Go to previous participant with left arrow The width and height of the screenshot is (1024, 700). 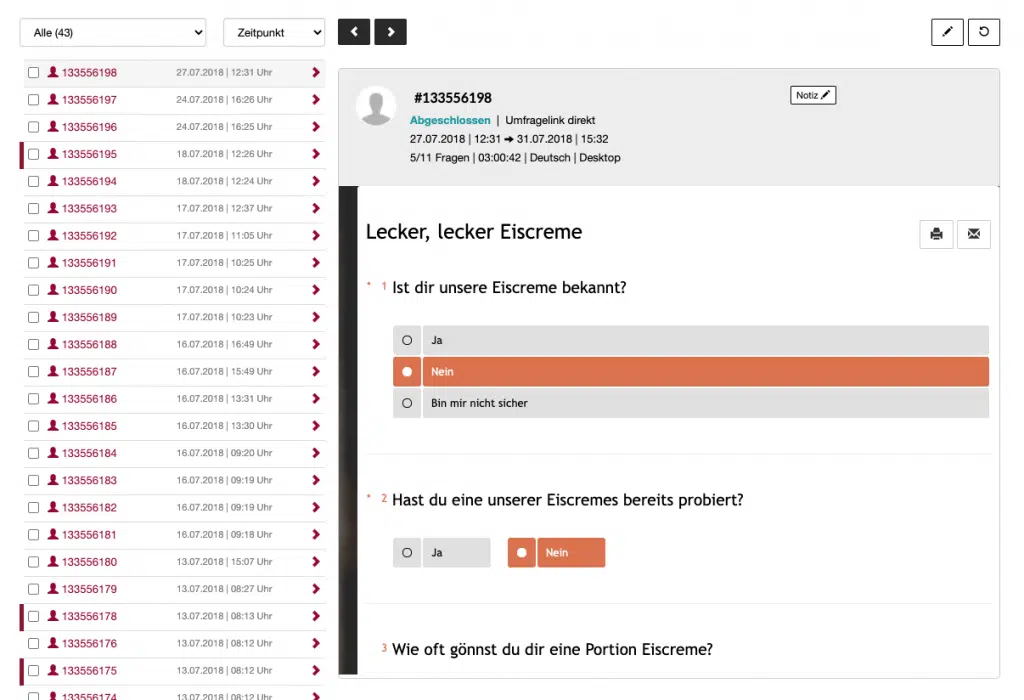354,32
